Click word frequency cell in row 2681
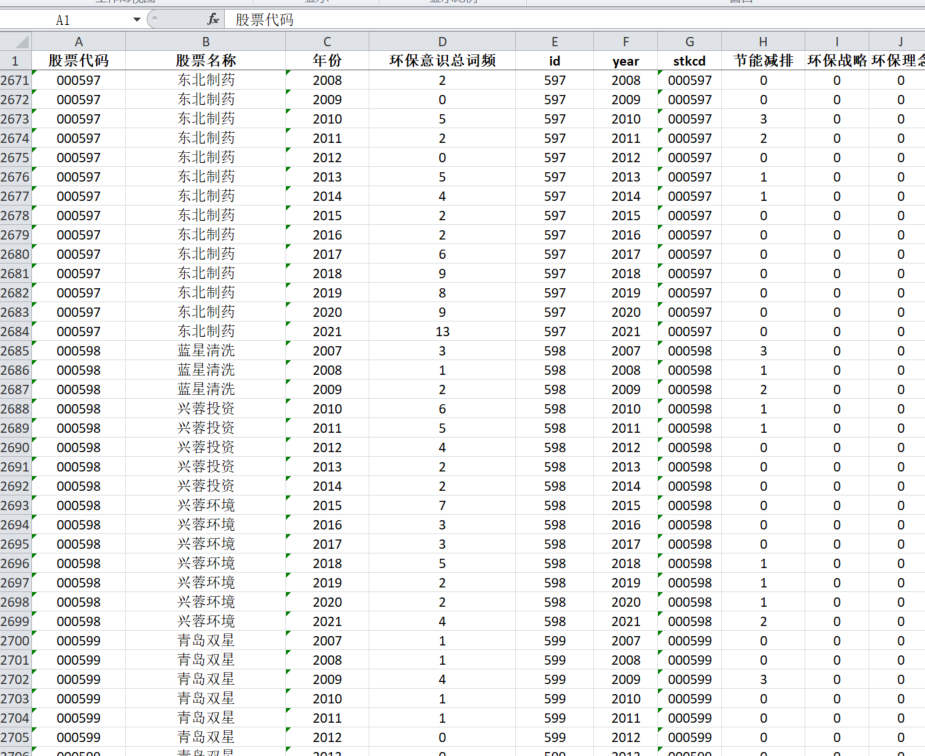This screenshot has height=756, width=925. coord(442,274)
